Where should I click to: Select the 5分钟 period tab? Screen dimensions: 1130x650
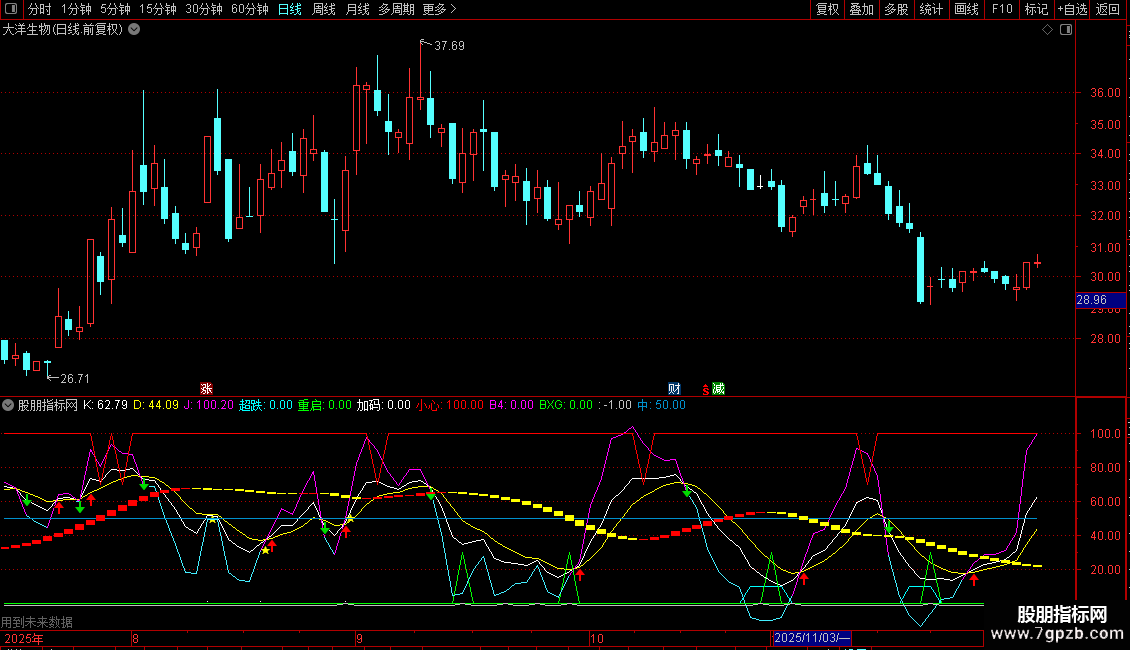(x=115, y=10)
